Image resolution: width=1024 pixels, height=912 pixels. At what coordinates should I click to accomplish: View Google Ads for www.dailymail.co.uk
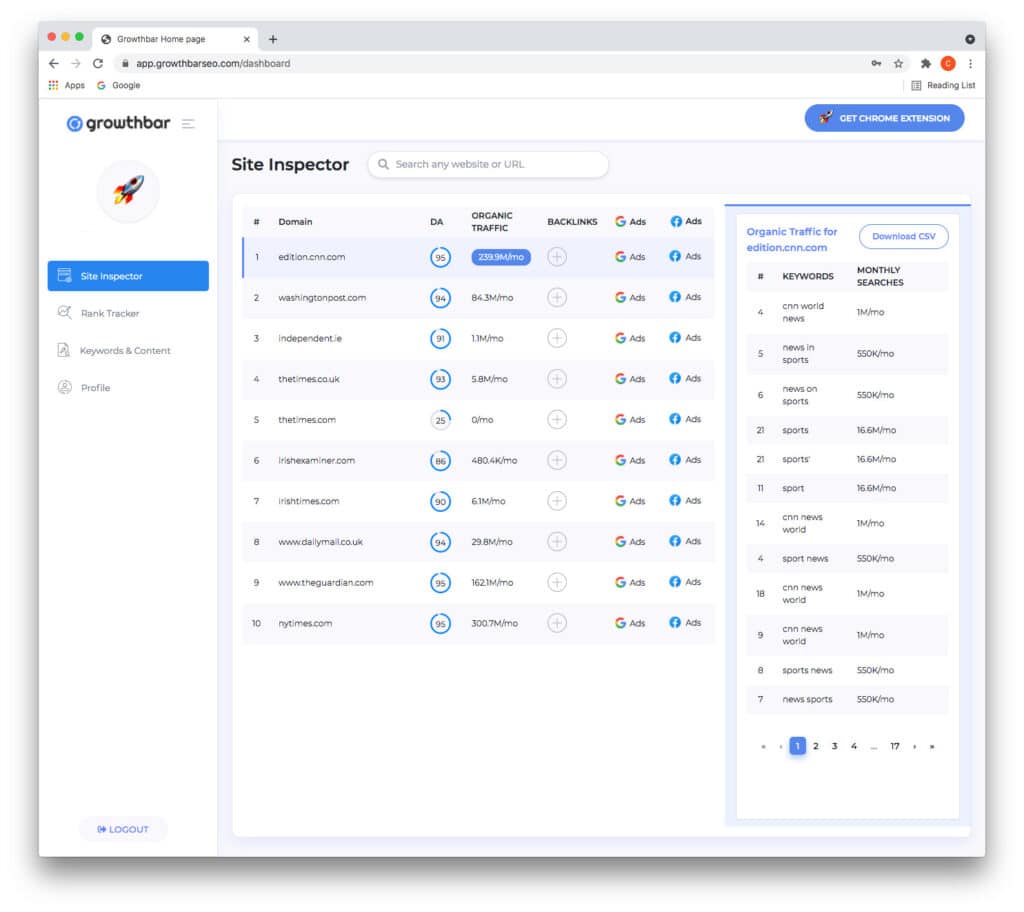tap(630, 542)
